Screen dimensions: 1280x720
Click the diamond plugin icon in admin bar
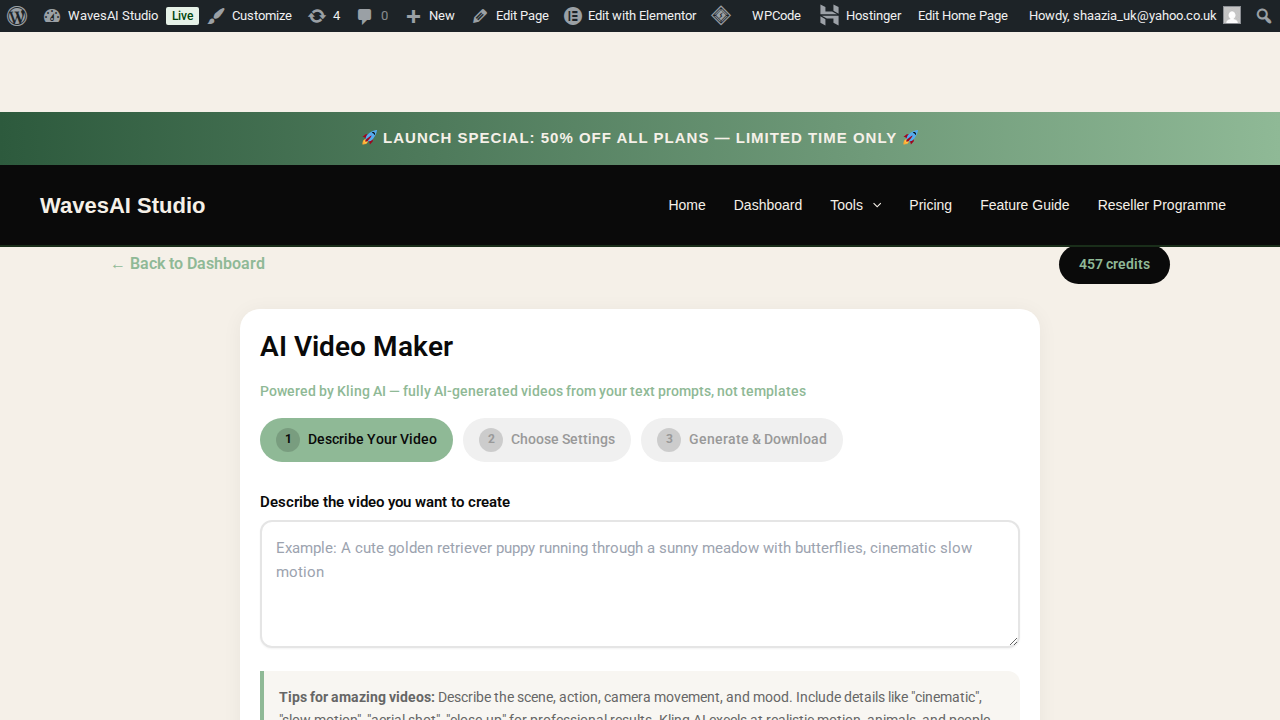(721, 16)
